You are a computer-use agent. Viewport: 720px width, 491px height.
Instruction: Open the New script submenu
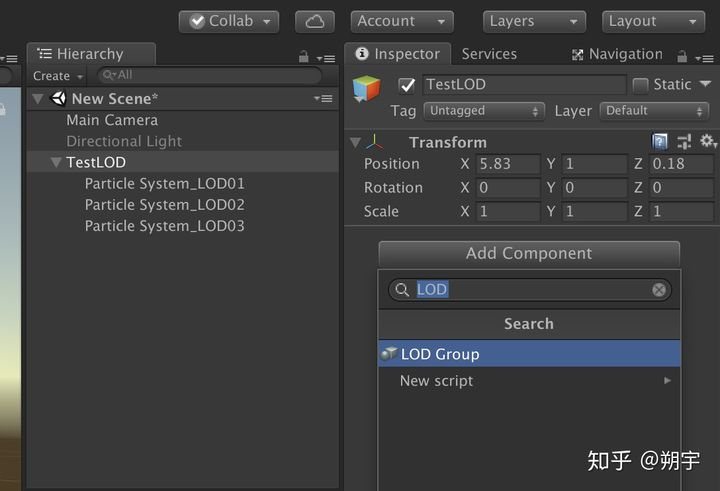[529, 381]
